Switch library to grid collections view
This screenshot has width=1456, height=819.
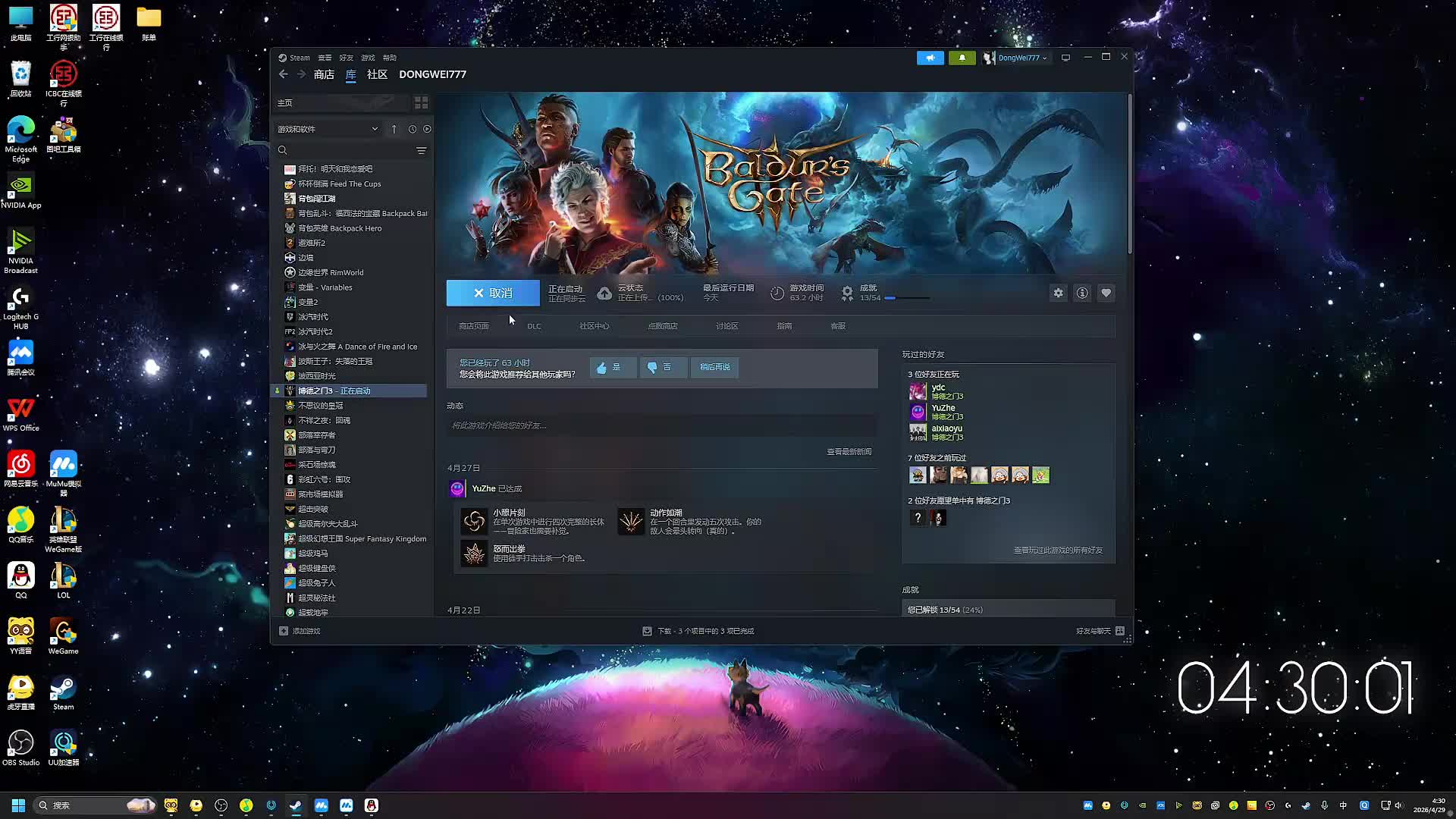coord(421,102)
